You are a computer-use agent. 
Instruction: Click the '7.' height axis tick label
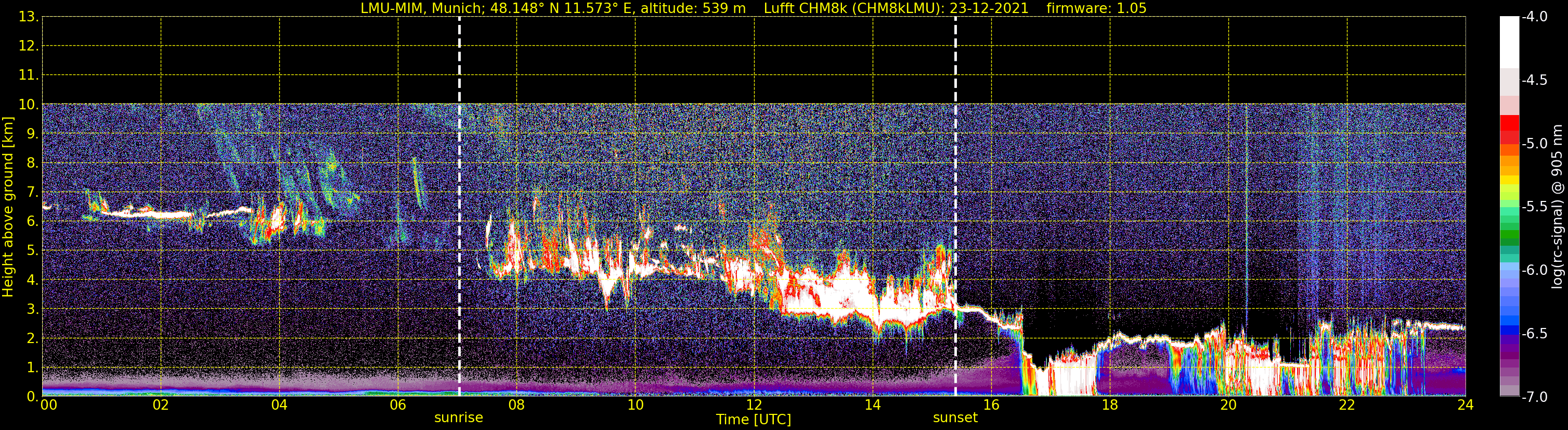click(x=32, y=193)
